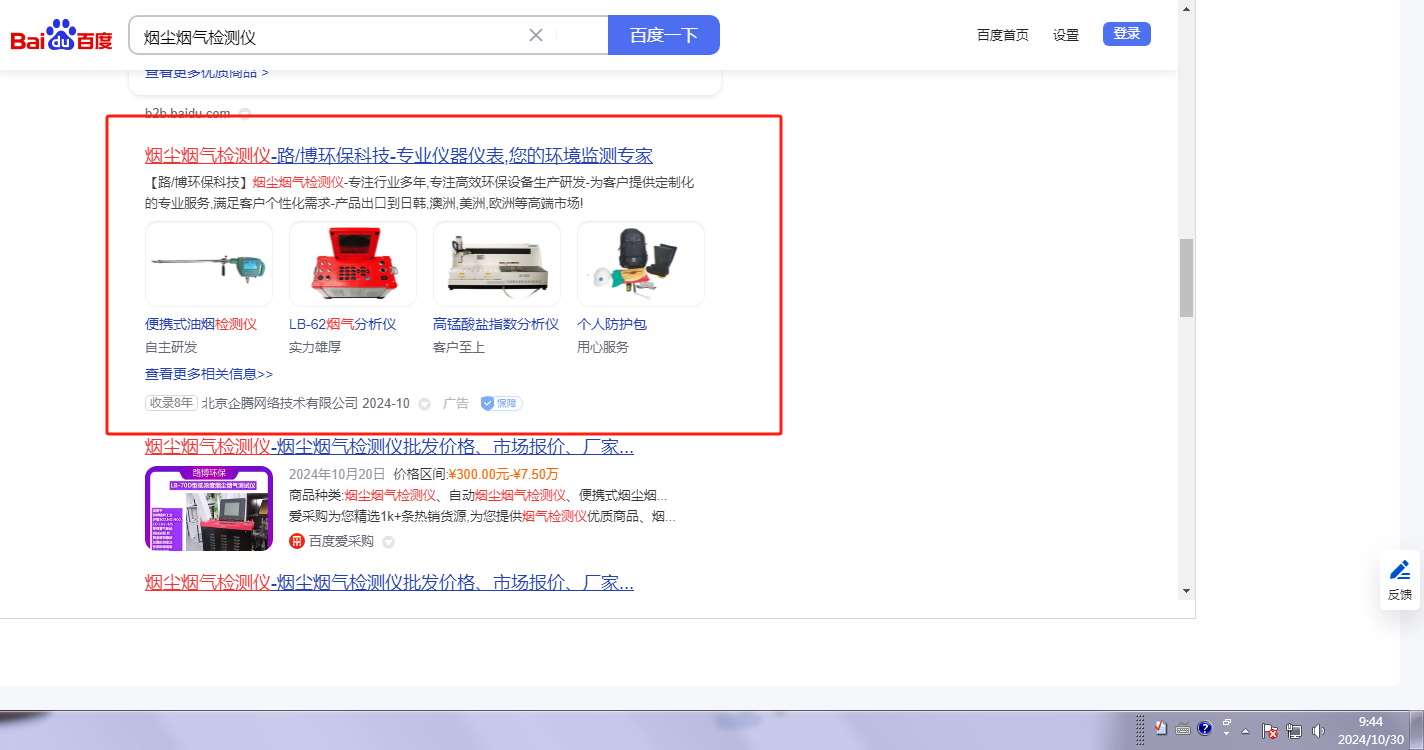The width and height of the screenshot is (1424, 750).
Task: Click the 百度一下 search button
Action: pyautogui.click(x=664, y=35)
